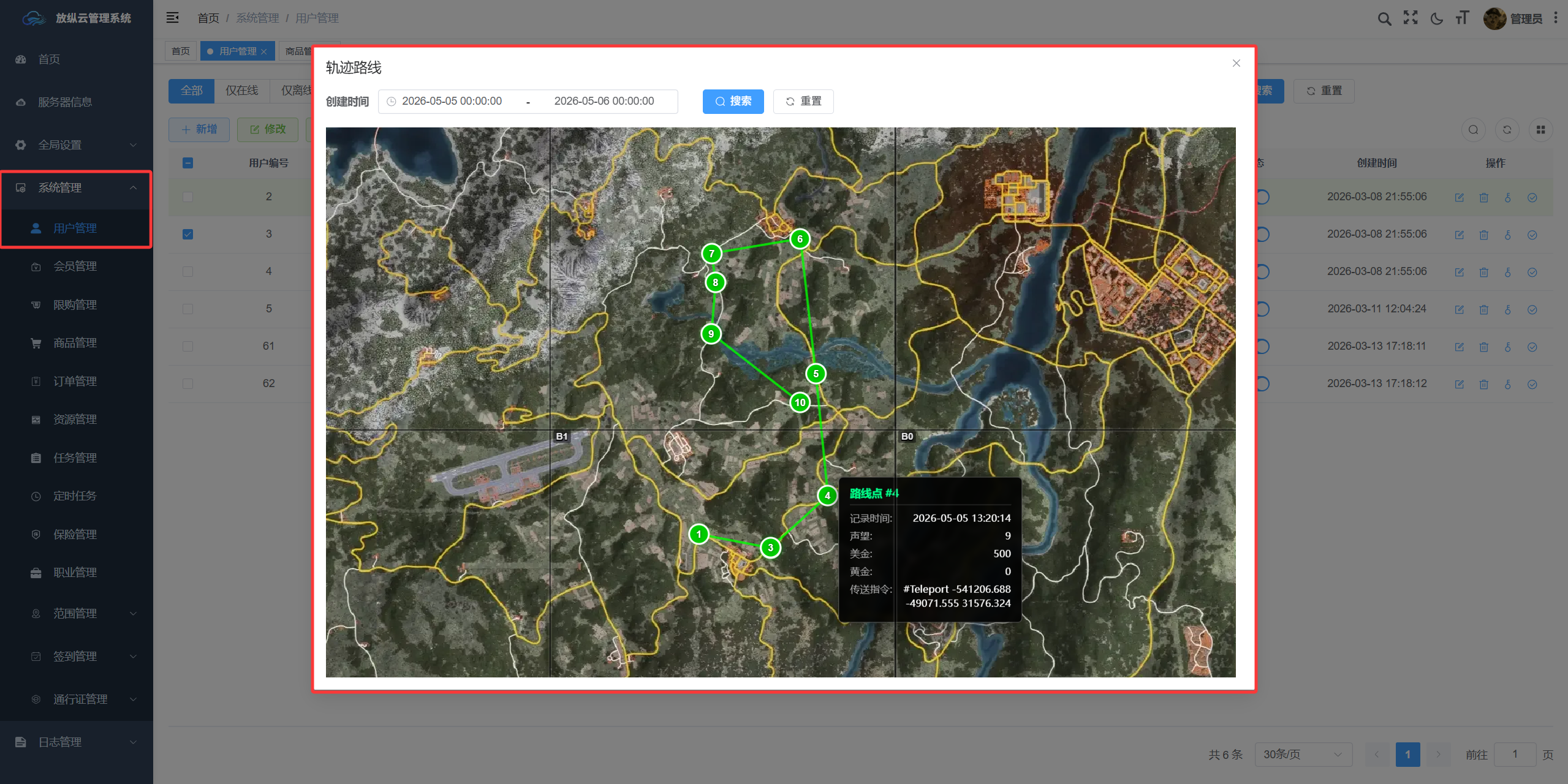Select route waypoint 4 on the map
This screenshot has width=1568, height=784.
(827, 496)
